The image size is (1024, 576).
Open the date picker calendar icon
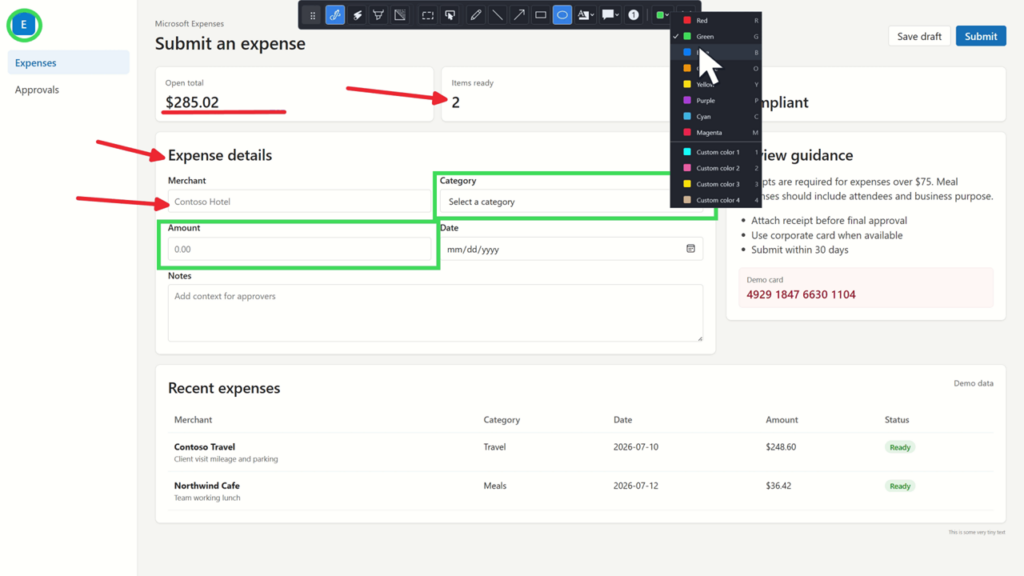690,248
